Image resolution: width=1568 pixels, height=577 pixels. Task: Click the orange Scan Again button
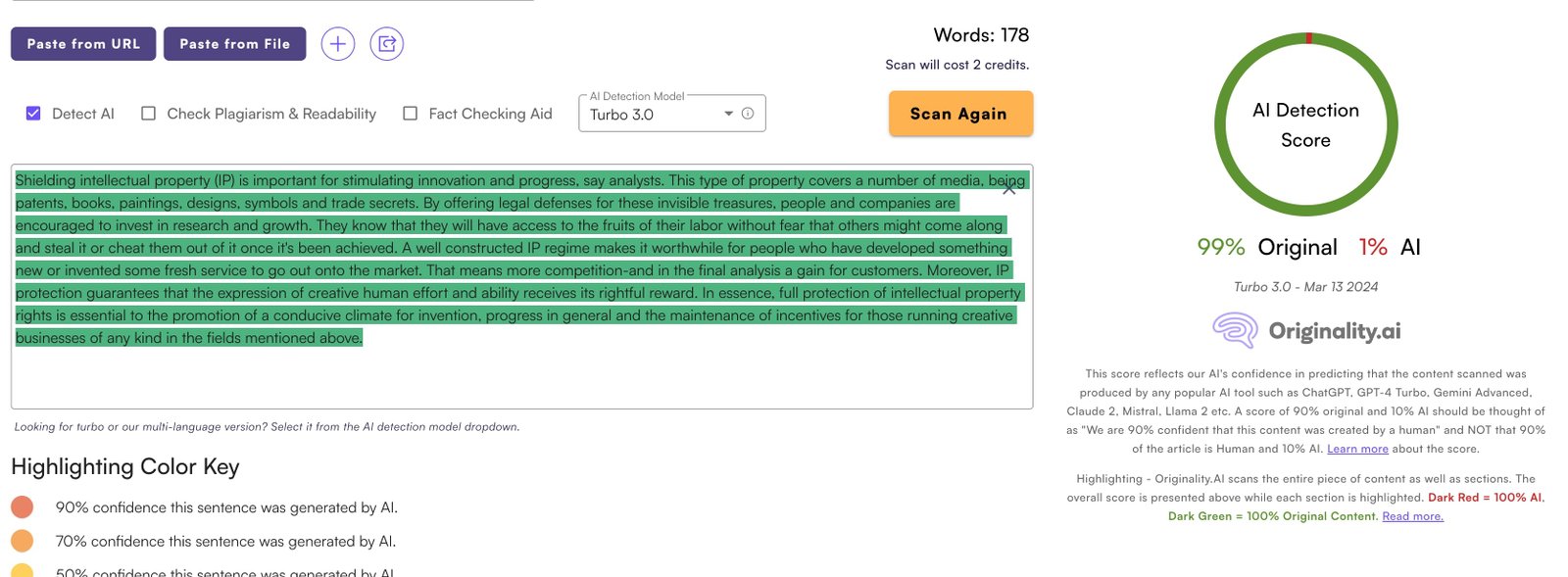pyautogui.click(x=960, y=114)
